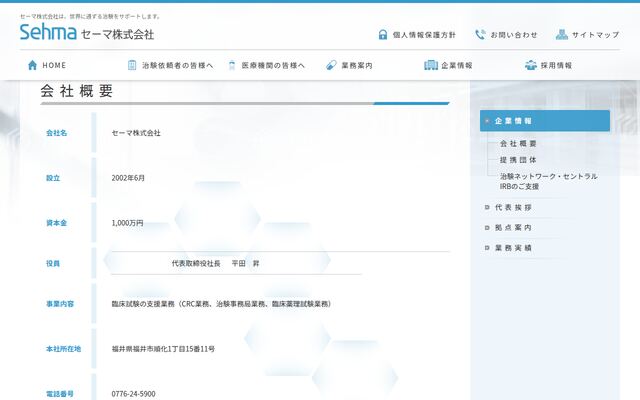This screenshot has width=640, height=400.
Task: Open the お問い合わせ contact link
Action: [514, 35]
